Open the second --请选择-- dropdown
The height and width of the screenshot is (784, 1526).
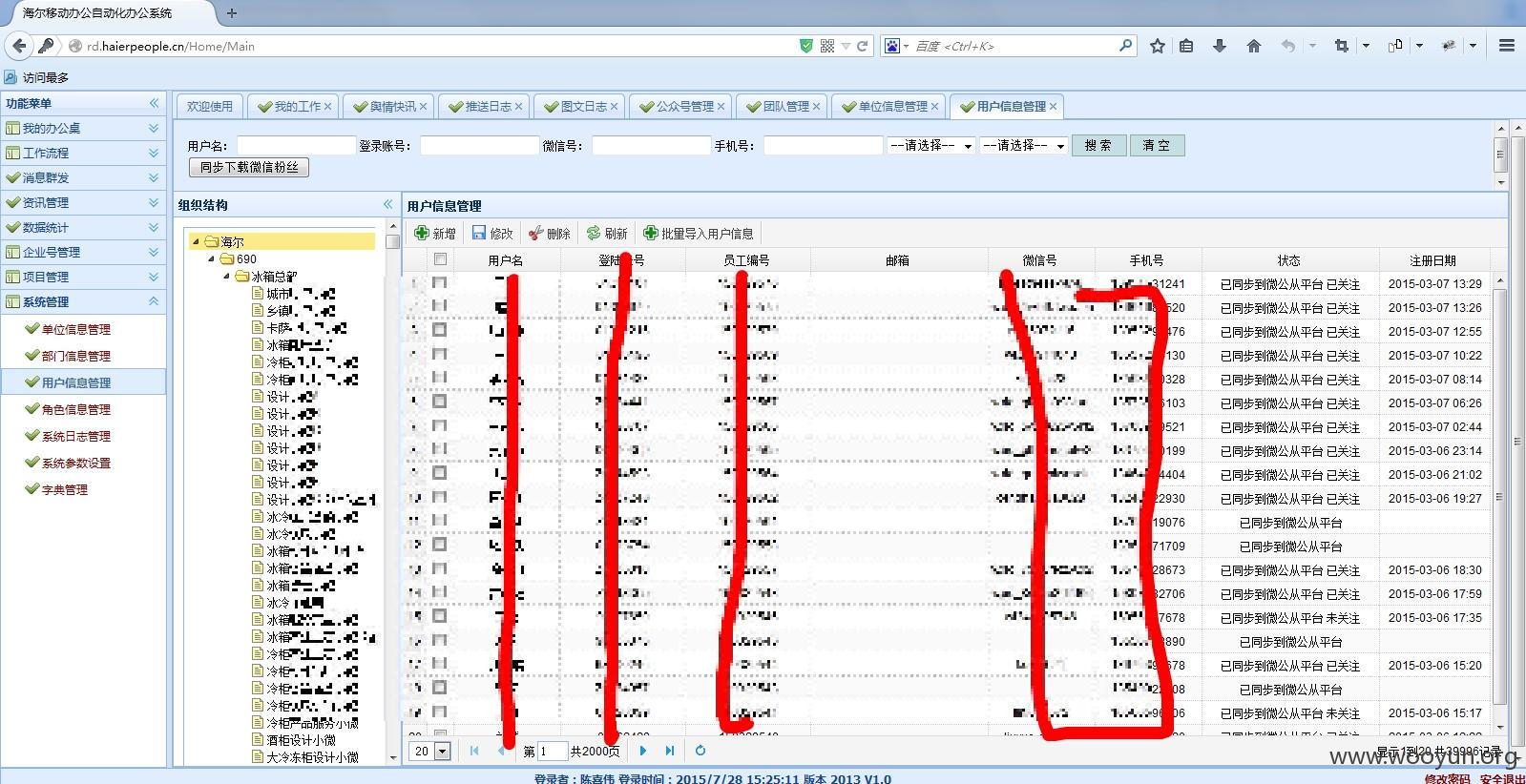pos(1023,145)
